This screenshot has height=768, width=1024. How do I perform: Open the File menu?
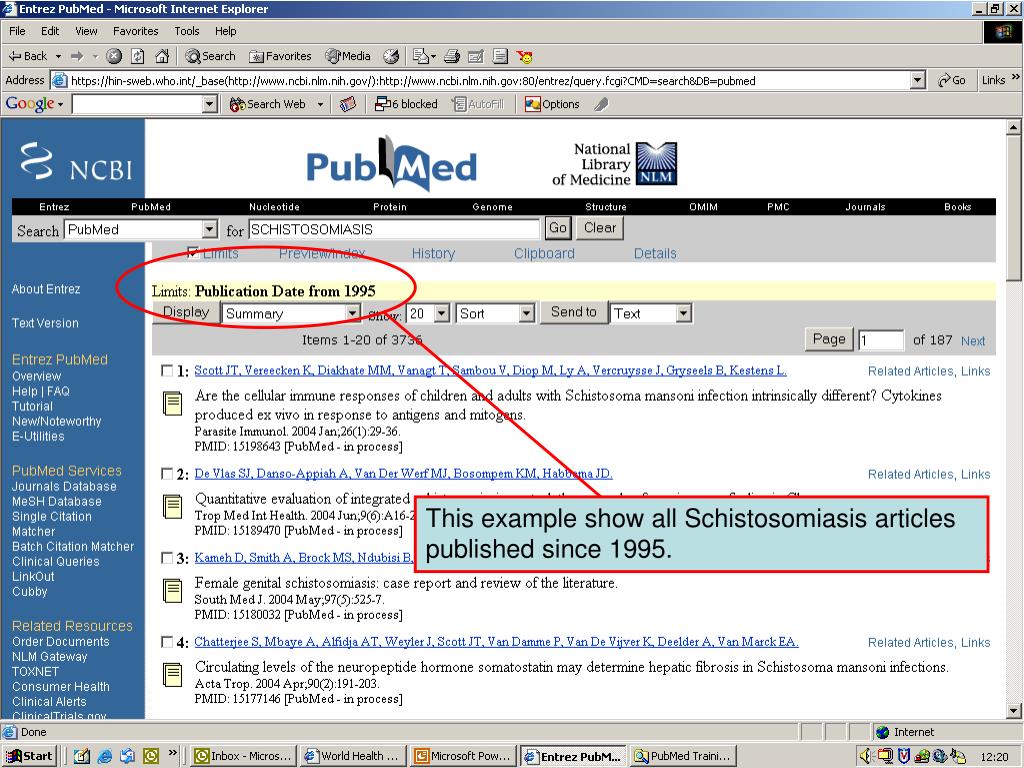(17, 31)
